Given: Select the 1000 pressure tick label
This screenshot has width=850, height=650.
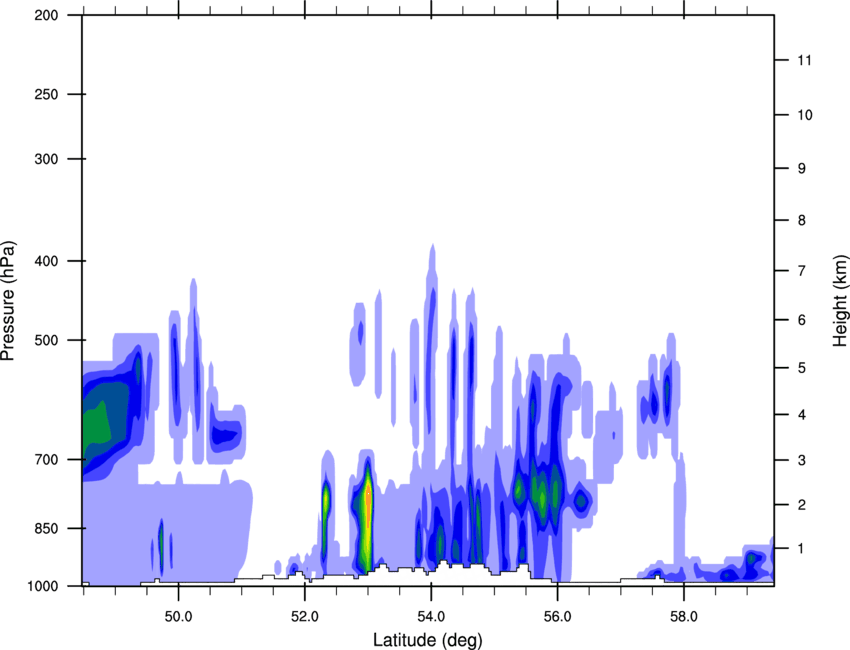Looking at the screenshot, I should point(42,586).
